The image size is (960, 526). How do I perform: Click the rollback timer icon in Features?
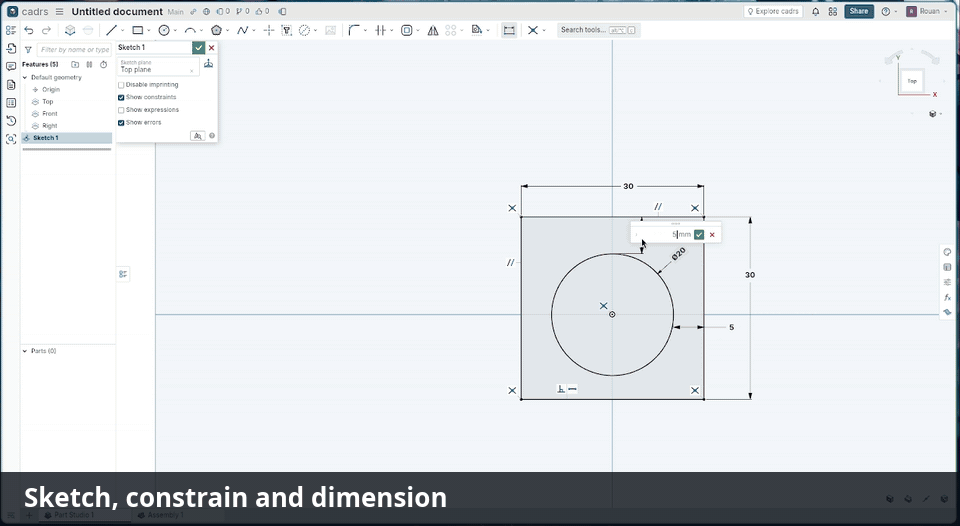pos(103,64)
